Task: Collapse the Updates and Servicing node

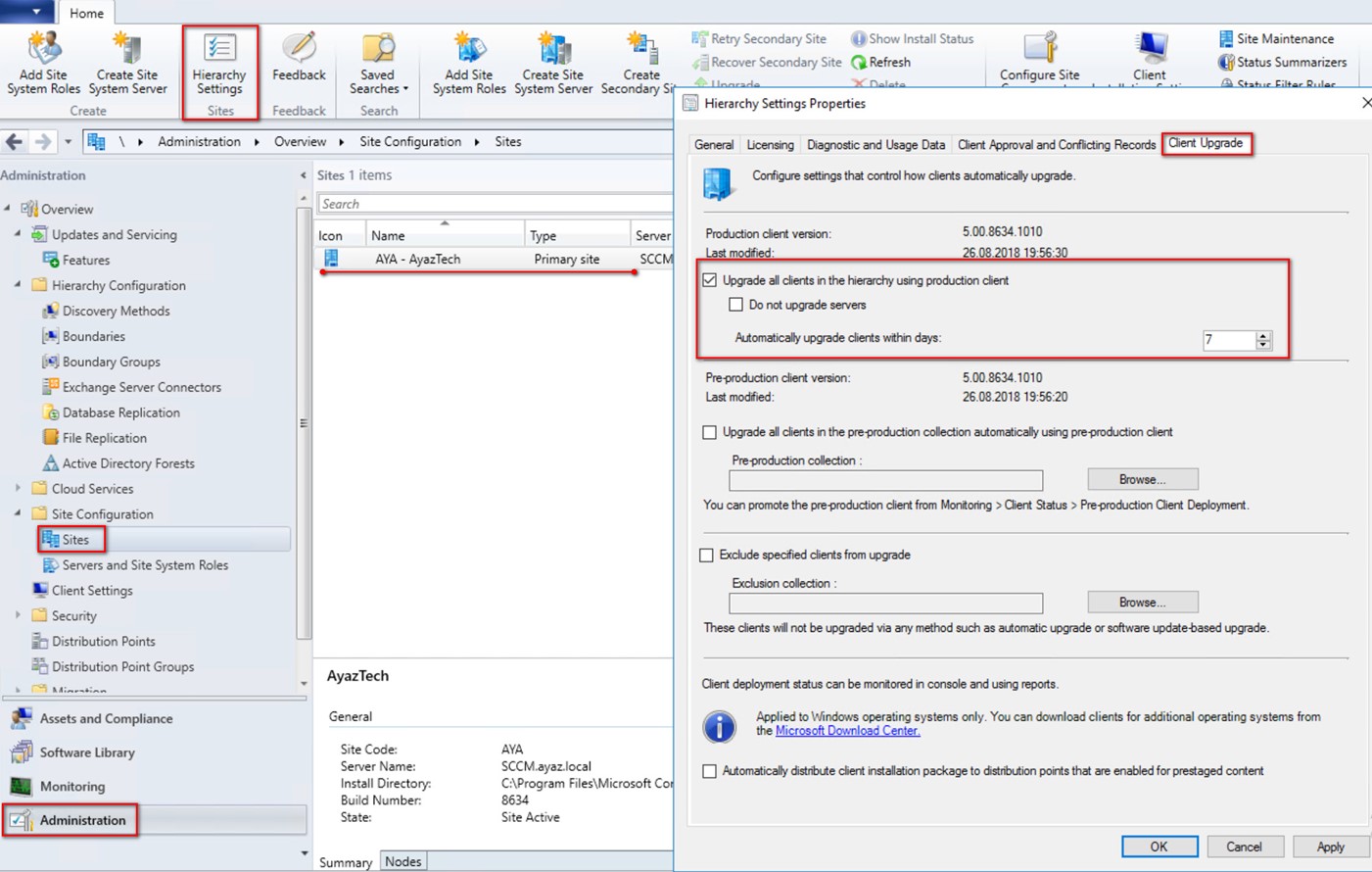Action: click(x=18, y=234)
